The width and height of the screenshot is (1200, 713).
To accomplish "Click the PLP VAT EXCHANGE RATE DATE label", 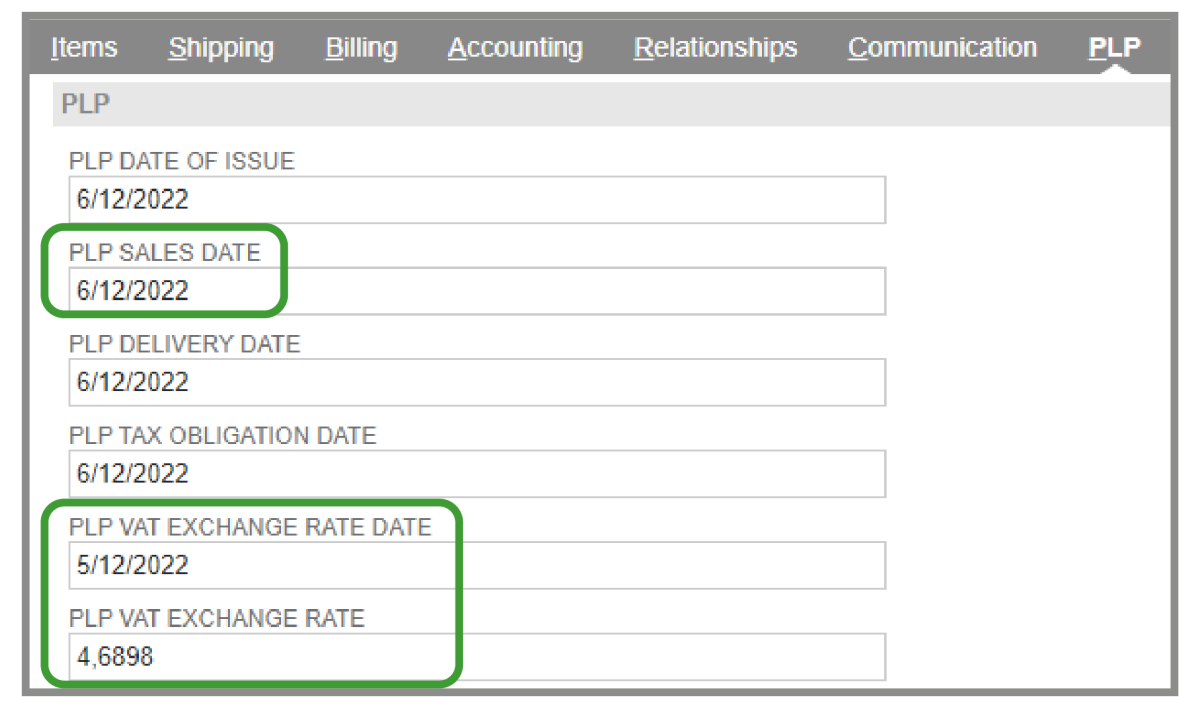I will [250, 527].
